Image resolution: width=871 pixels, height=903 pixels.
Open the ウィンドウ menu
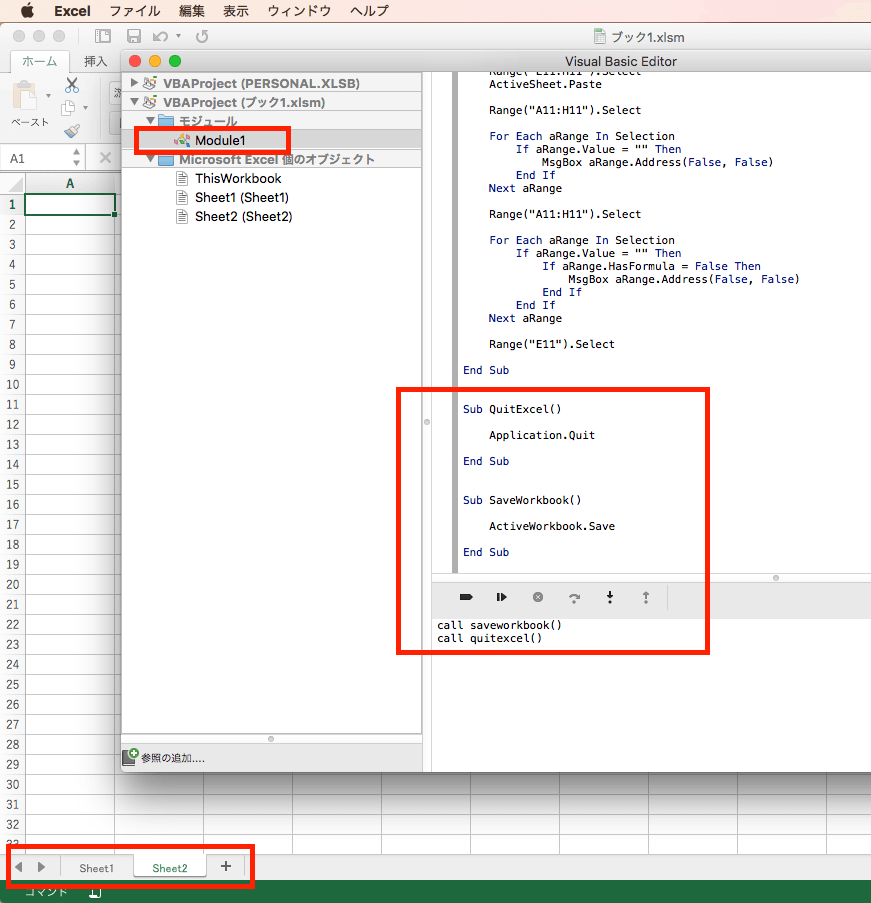click(x=299, y=11)
